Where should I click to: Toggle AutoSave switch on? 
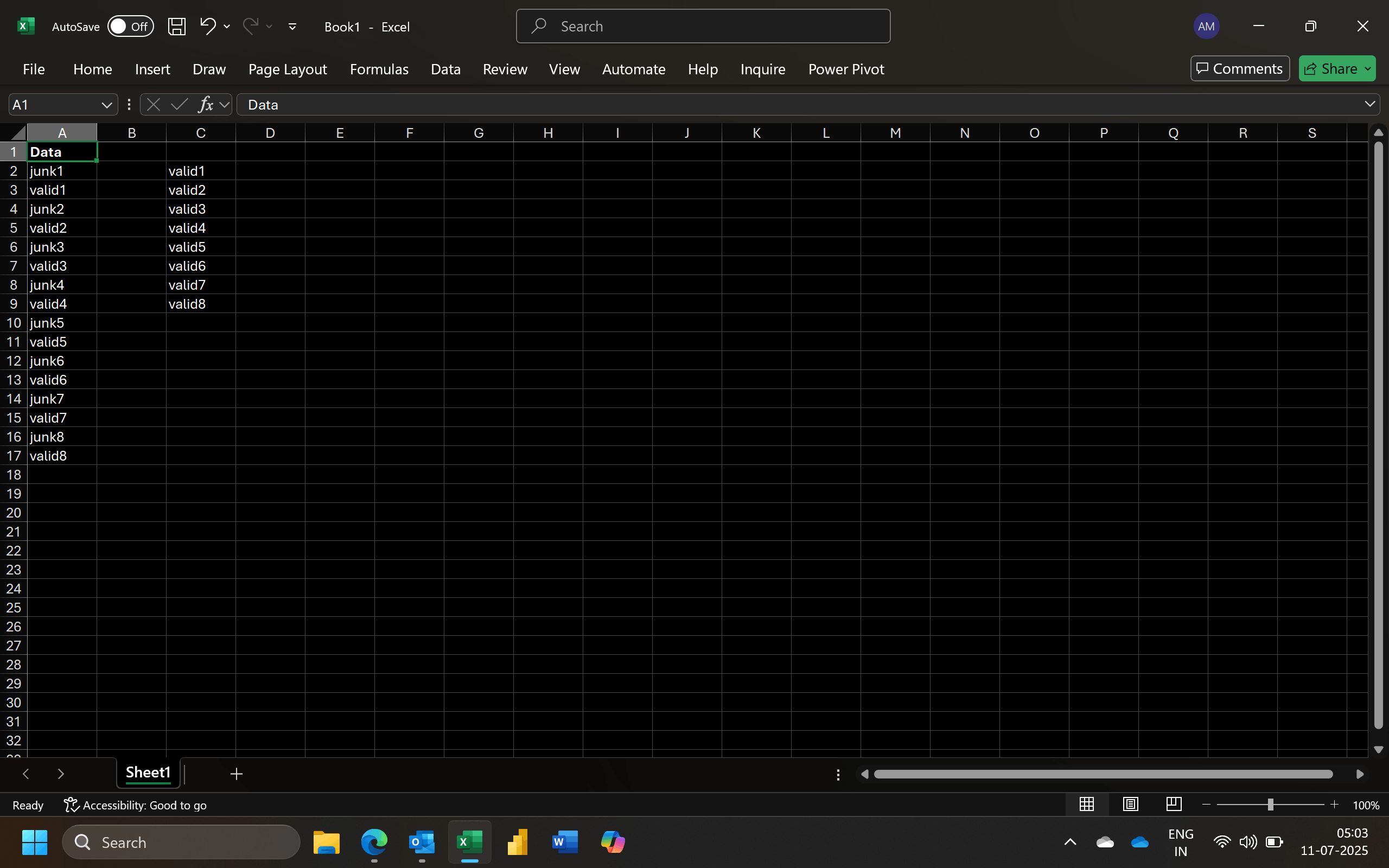[x=130, y=27]
